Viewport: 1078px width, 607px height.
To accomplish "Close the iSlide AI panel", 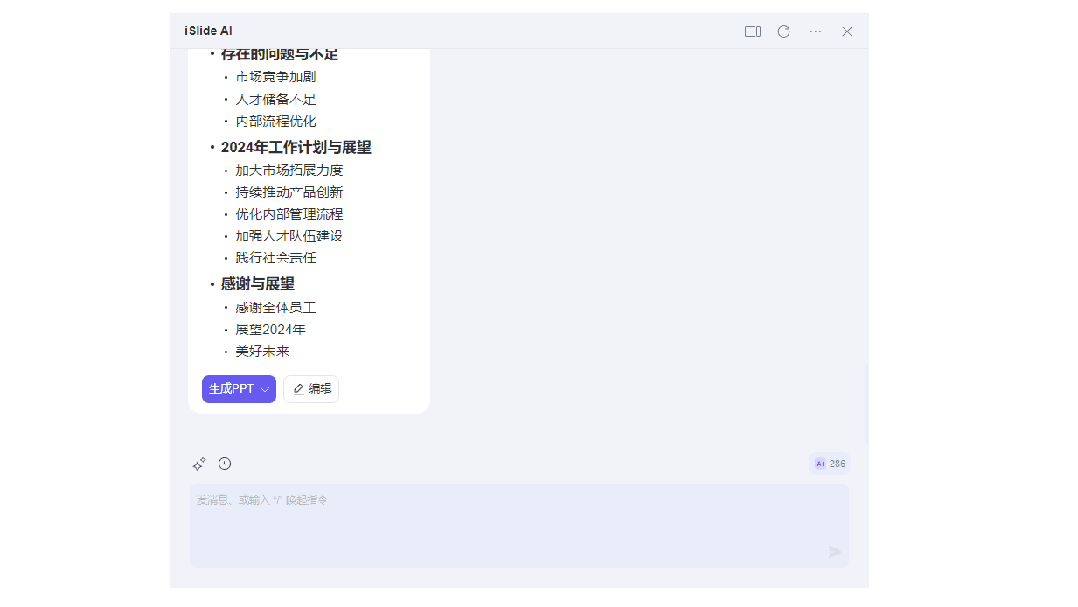I will click(847, 32).
